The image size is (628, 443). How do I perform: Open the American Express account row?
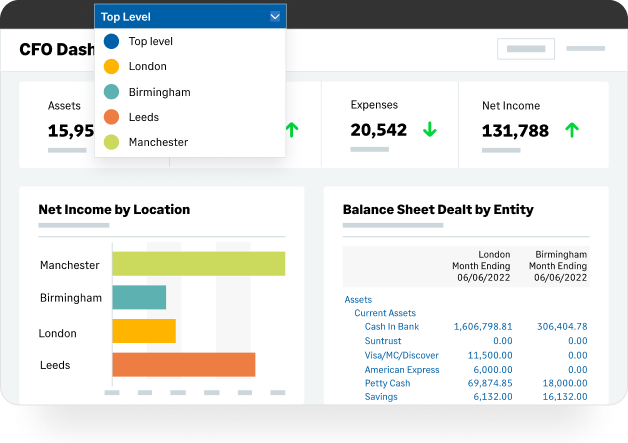point(402,370)
